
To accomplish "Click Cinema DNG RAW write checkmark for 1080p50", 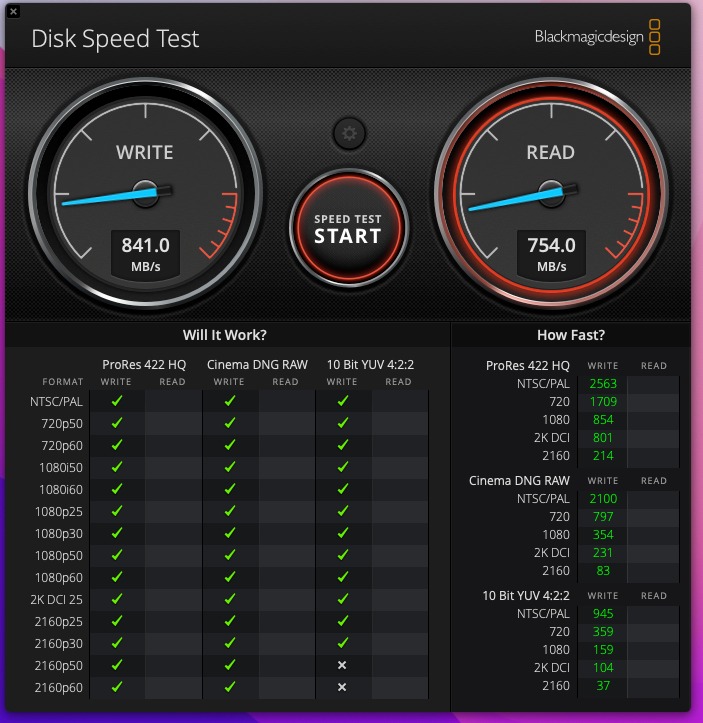I will click(x=230, y=555).
